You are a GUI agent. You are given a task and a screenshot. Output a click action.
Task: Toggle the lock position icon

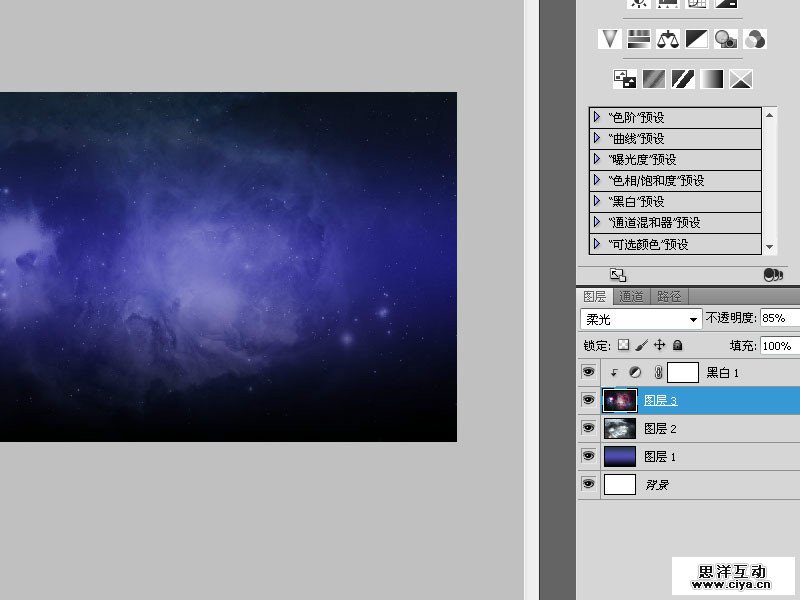660,345
